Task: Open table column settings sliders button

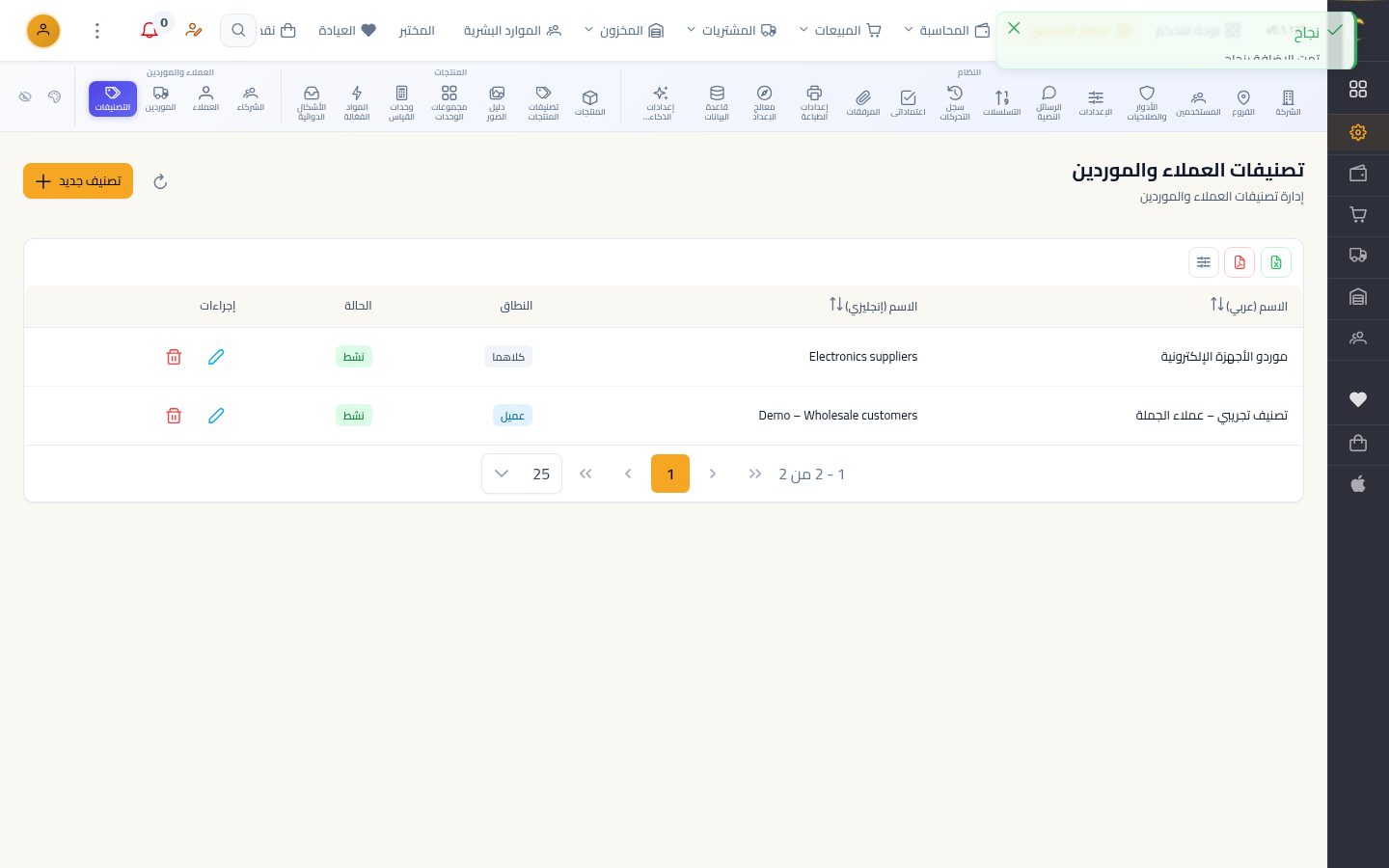Action: (1204, 262)
